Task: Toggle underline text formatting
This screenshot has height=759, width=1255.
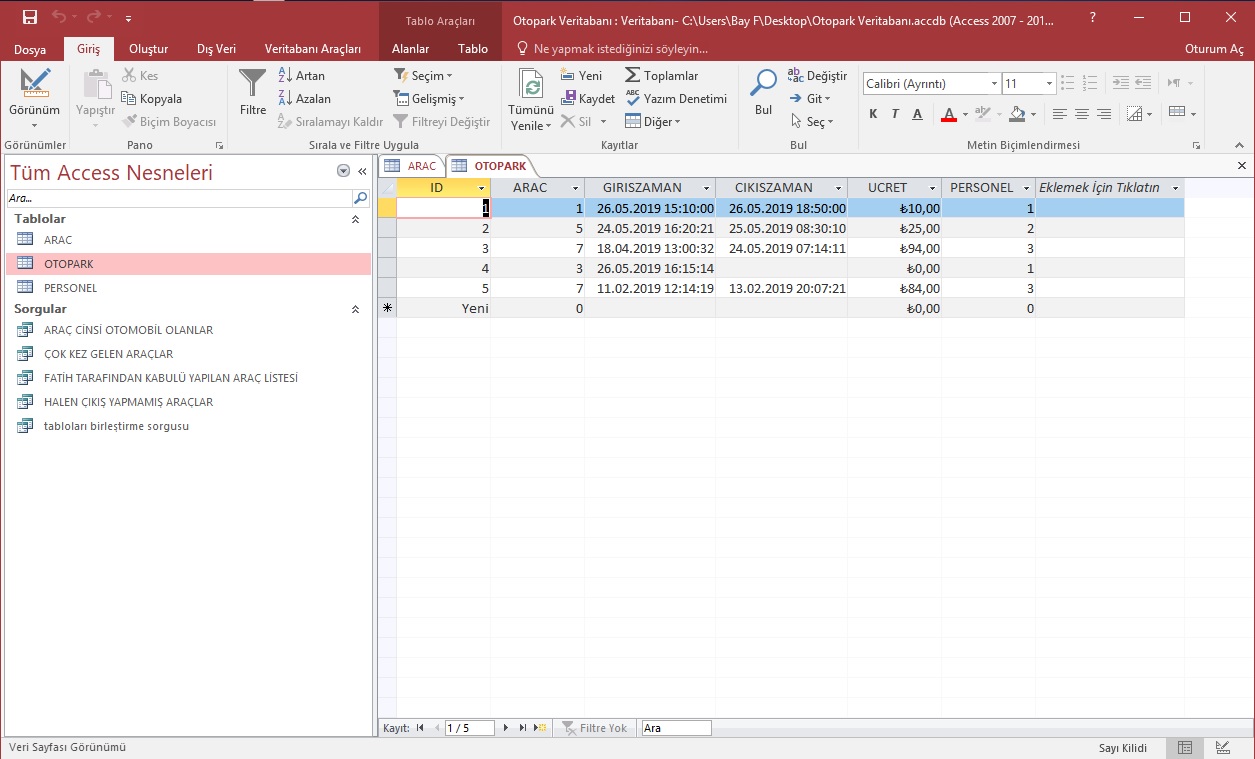Action: (x=917, y=114)
